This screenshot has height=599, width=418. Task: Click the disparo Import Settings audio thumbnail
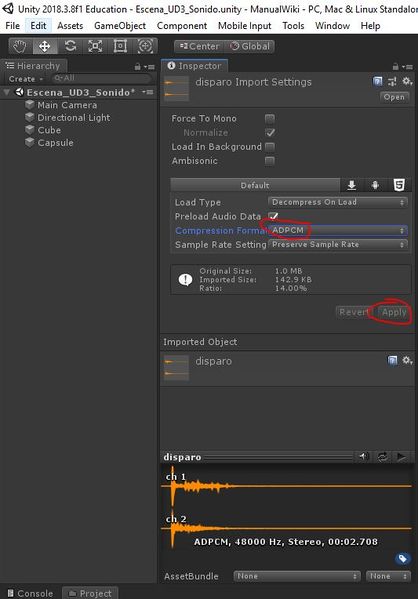(x=177, y=89)
